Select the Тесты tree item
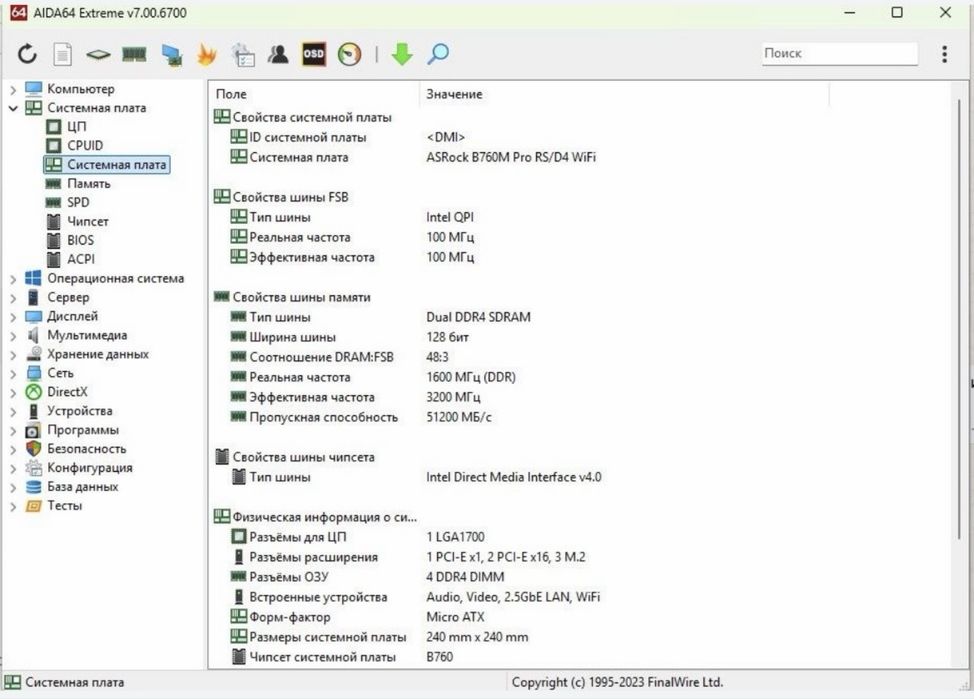This screenshot has height=699, width=974. [x=65, y=506]
